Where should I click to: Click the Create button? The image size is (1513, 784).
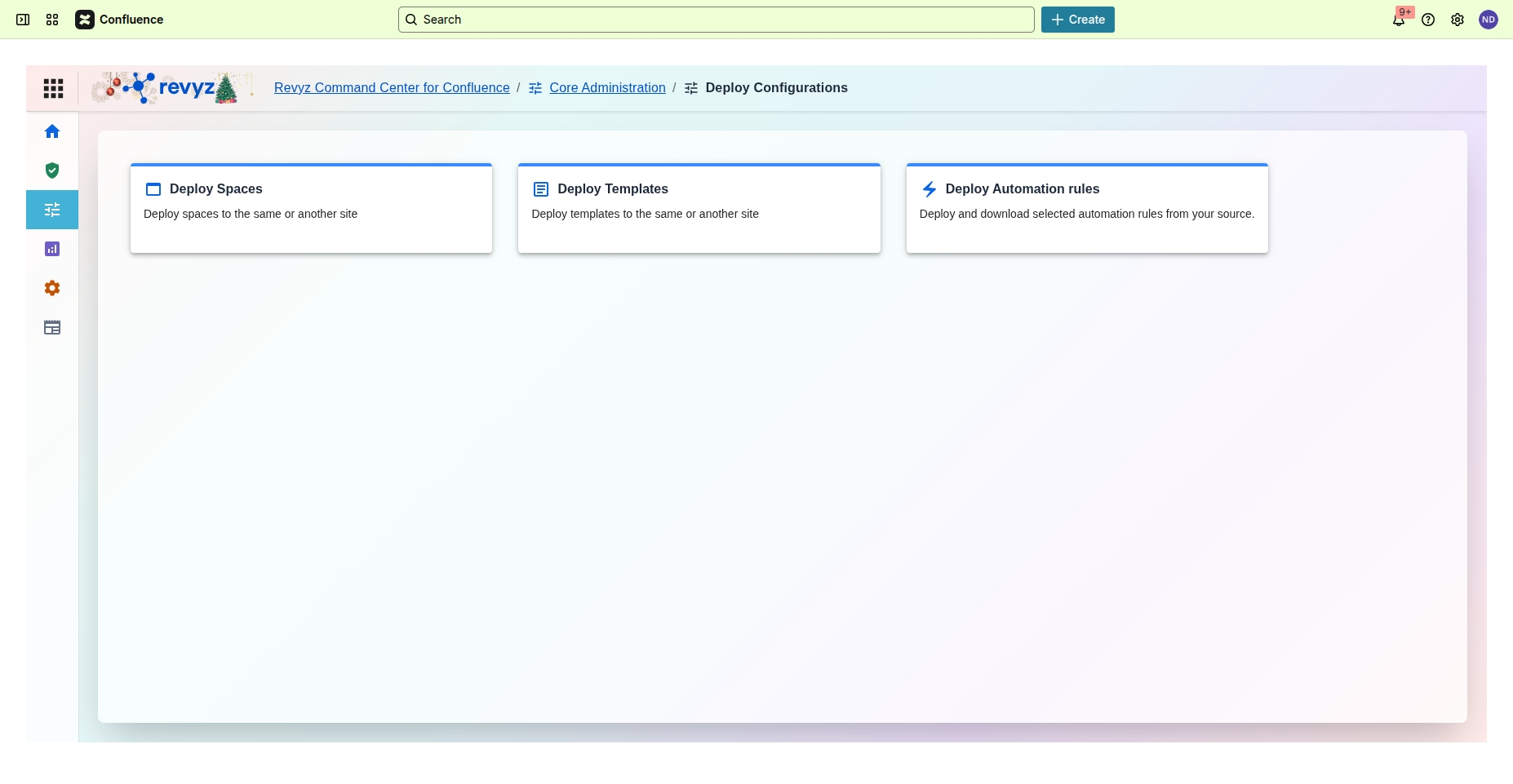pos(1077,20)
